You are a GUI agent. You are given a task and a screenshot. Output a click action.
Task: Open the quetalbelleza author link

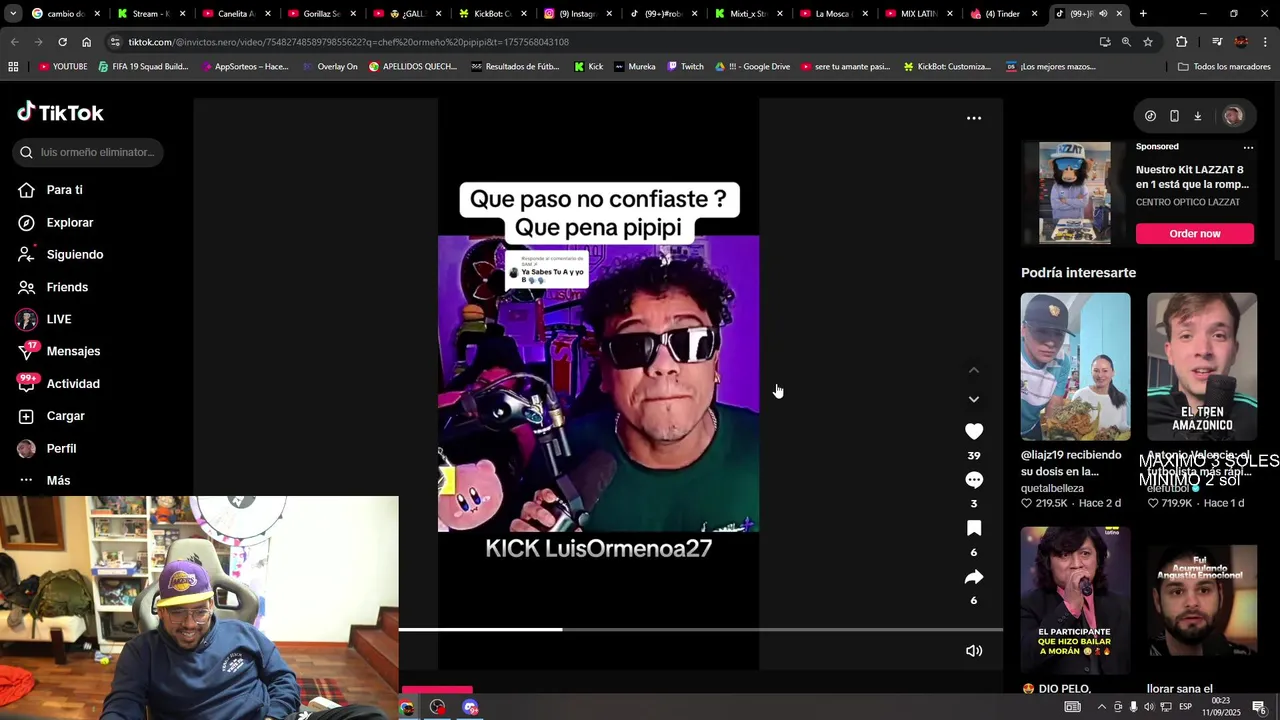click(1052, 488)
